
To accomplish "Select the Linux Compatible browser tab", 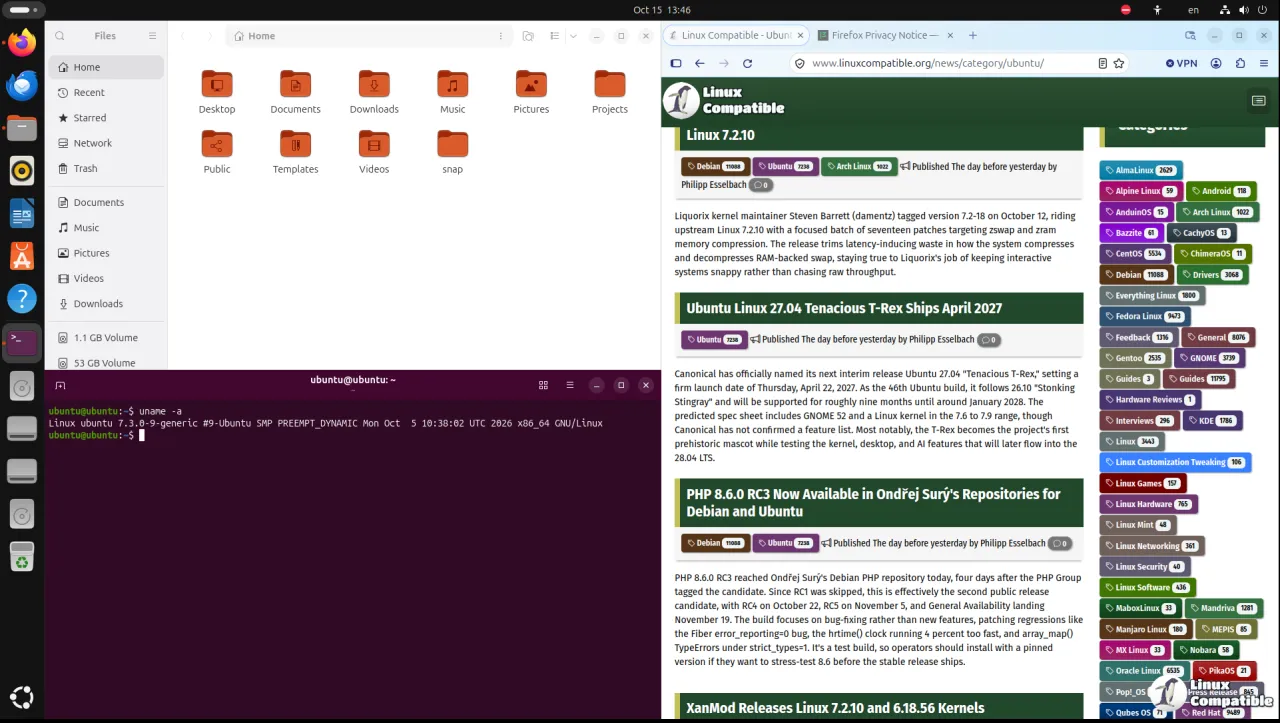I will (x=735, y=35).
